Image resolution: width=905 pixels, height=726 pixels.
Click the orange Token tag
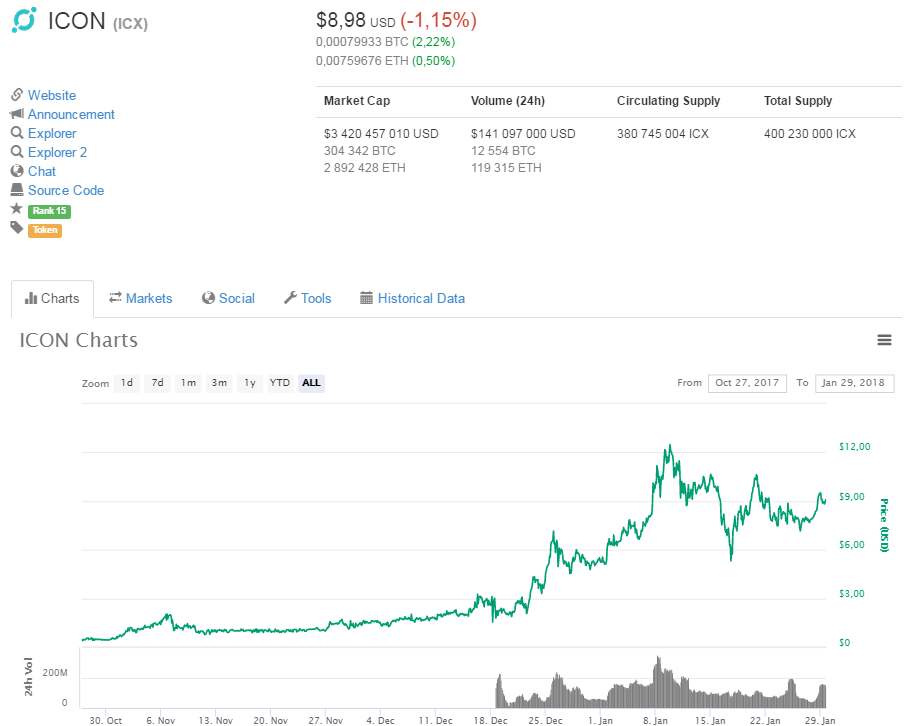coord(45,230)
